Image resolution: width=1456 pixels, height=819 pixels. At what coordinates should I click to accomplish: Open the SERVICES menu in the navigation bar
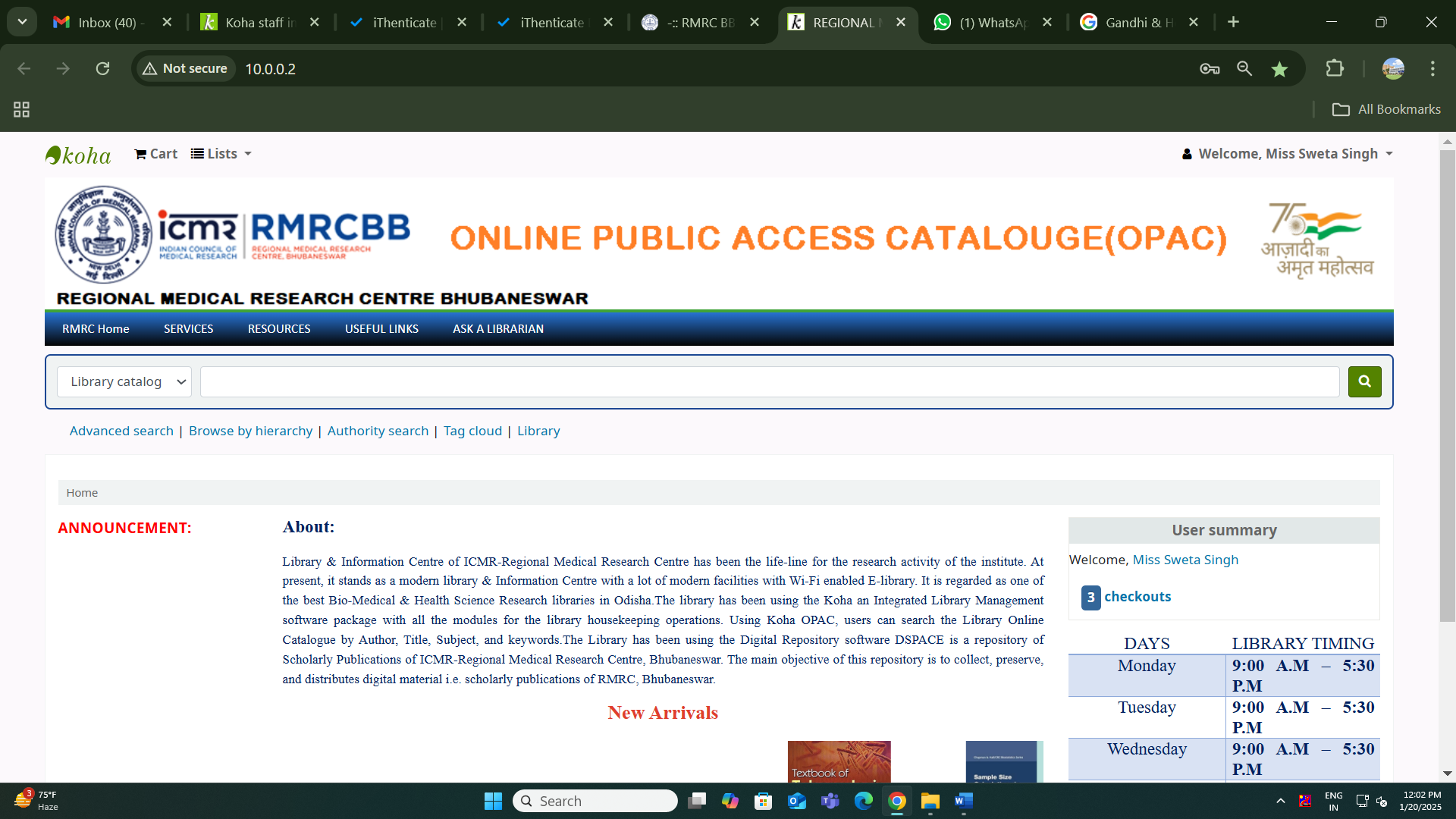188,329
